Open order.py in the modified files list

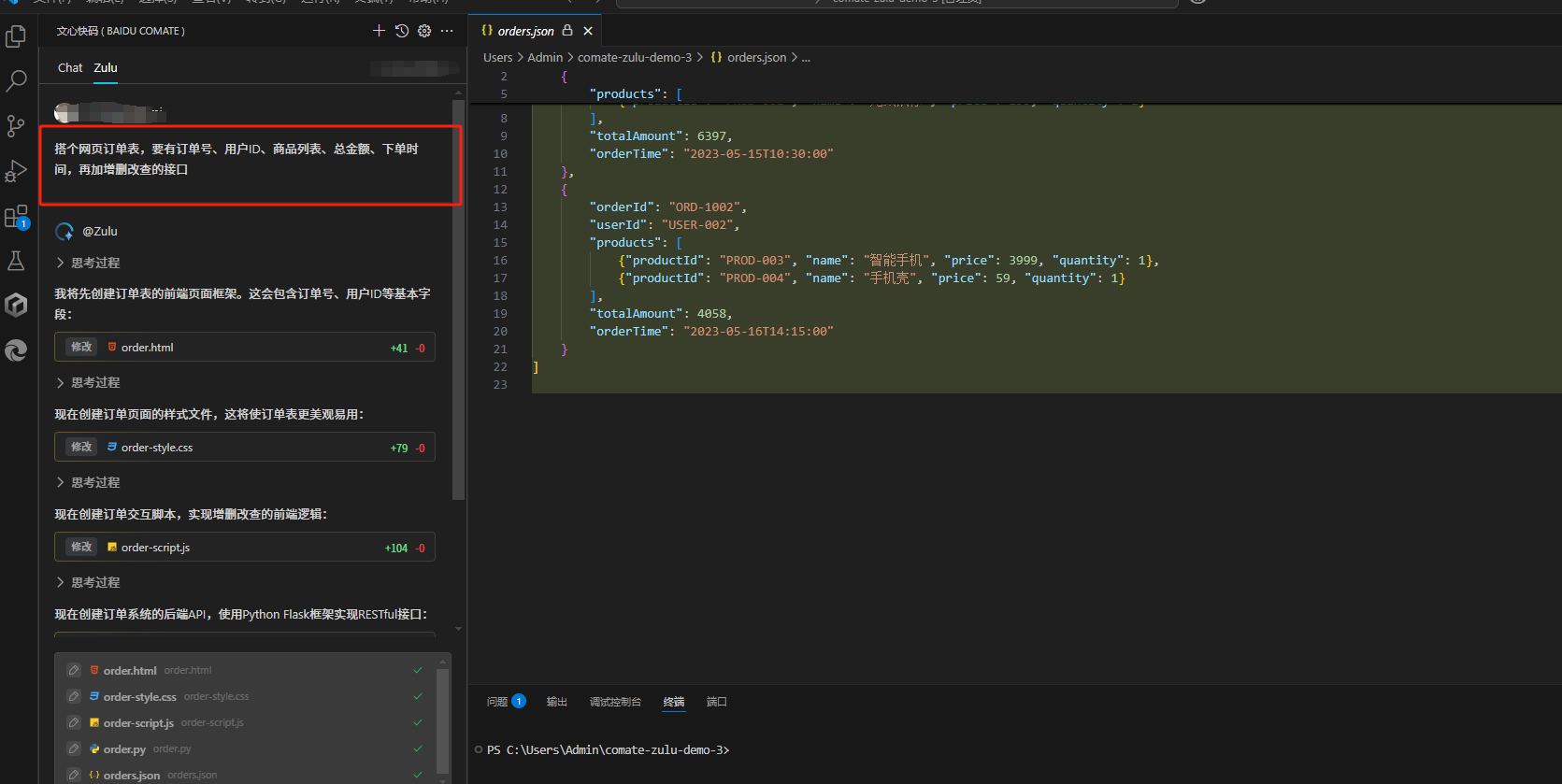(x=124, y=749)
